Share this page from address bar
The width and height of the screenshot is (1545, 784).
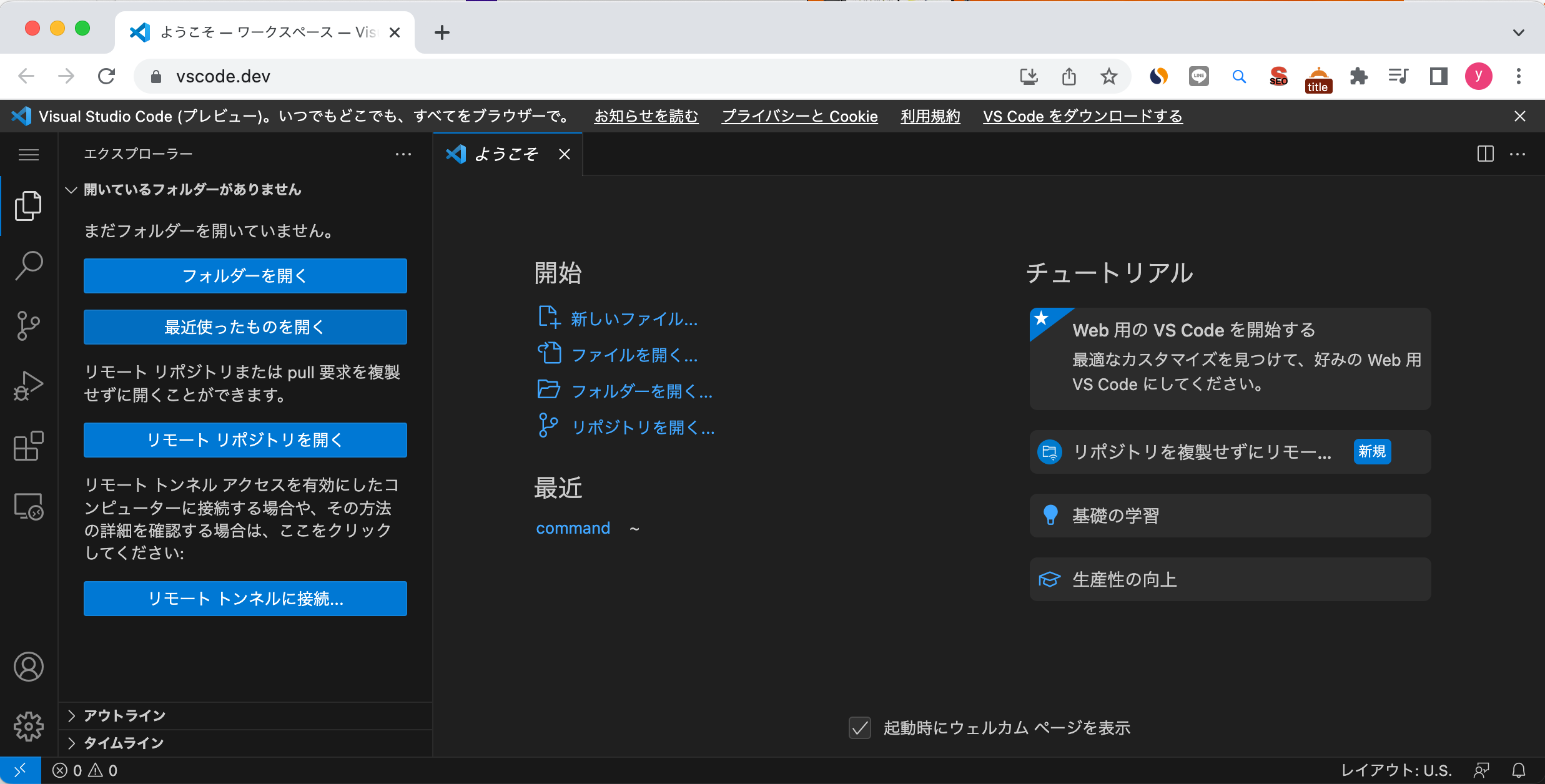click(1069, 76)
